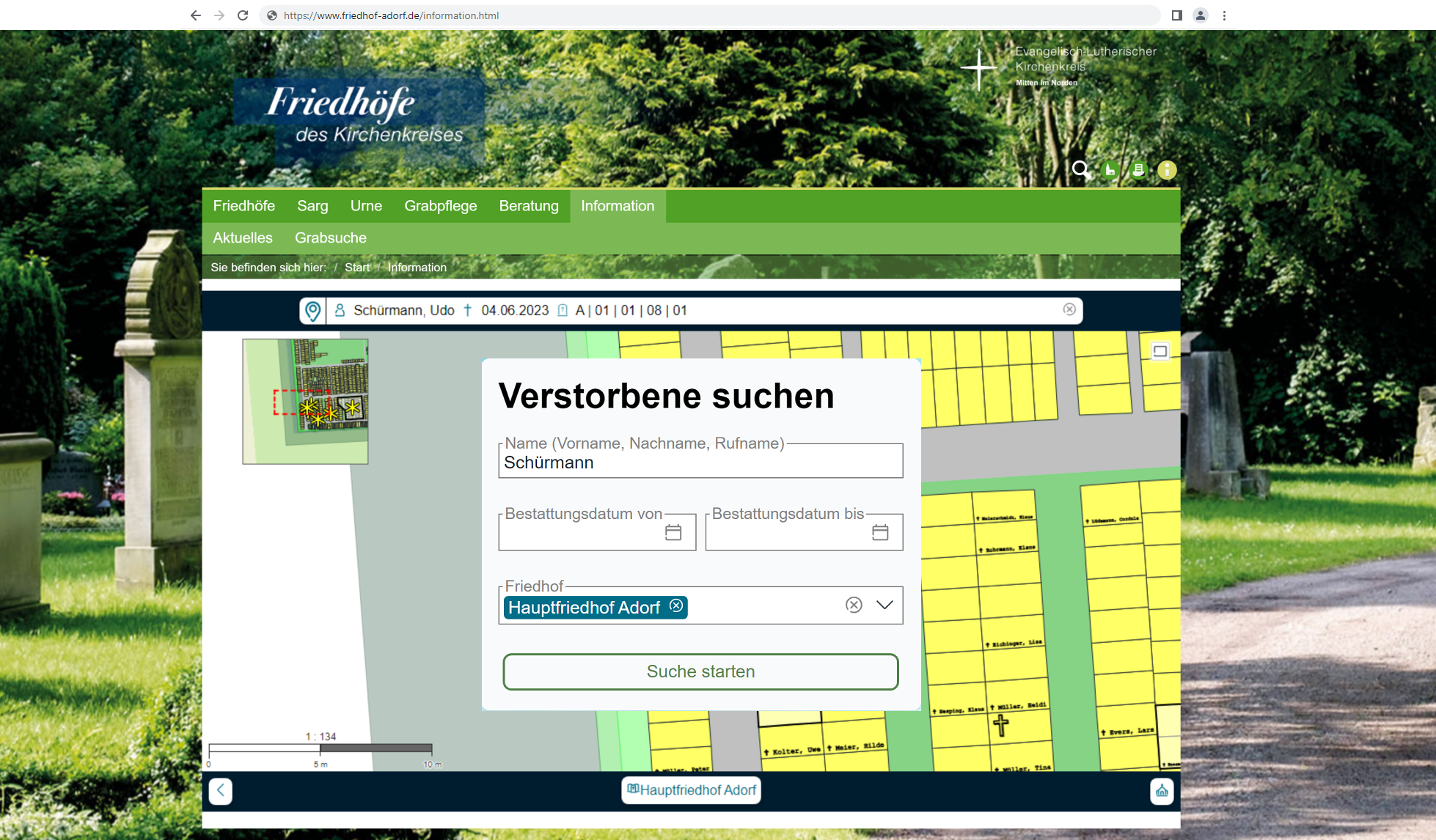Click the grave labeled Meier, Hilde
Image resolution: width=1436 pixels, height=840 pixels.
click(x=856, y=747)
